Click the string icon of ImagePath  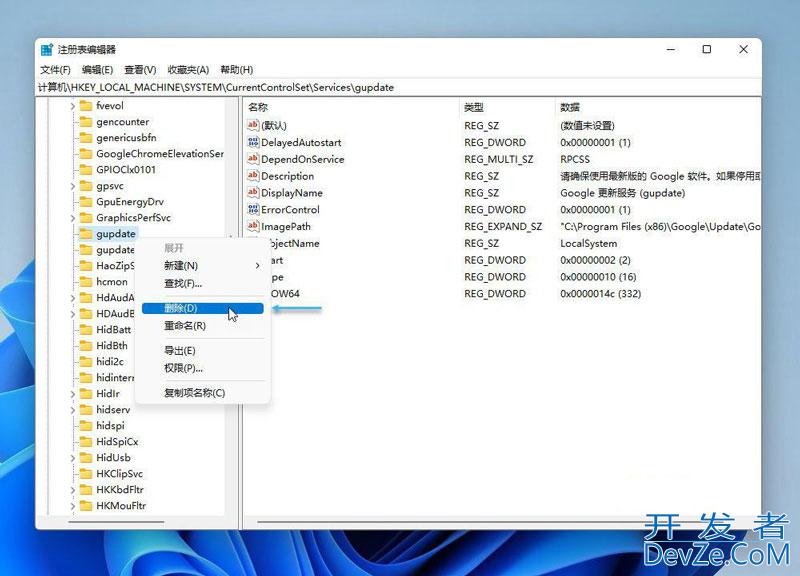click(253, 226)
